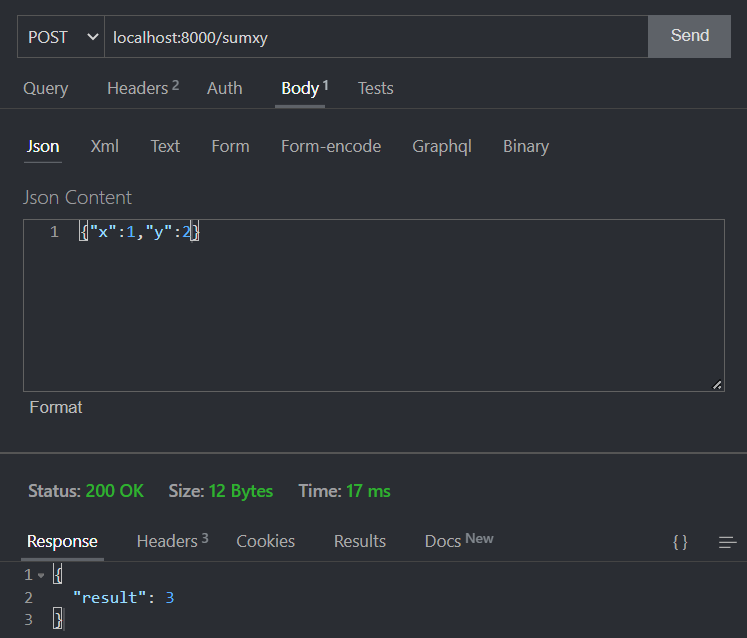Grab the editor resize handle
Image resolution: width=747 pixels, height=638 pixels.
click(x=717, y=385)
